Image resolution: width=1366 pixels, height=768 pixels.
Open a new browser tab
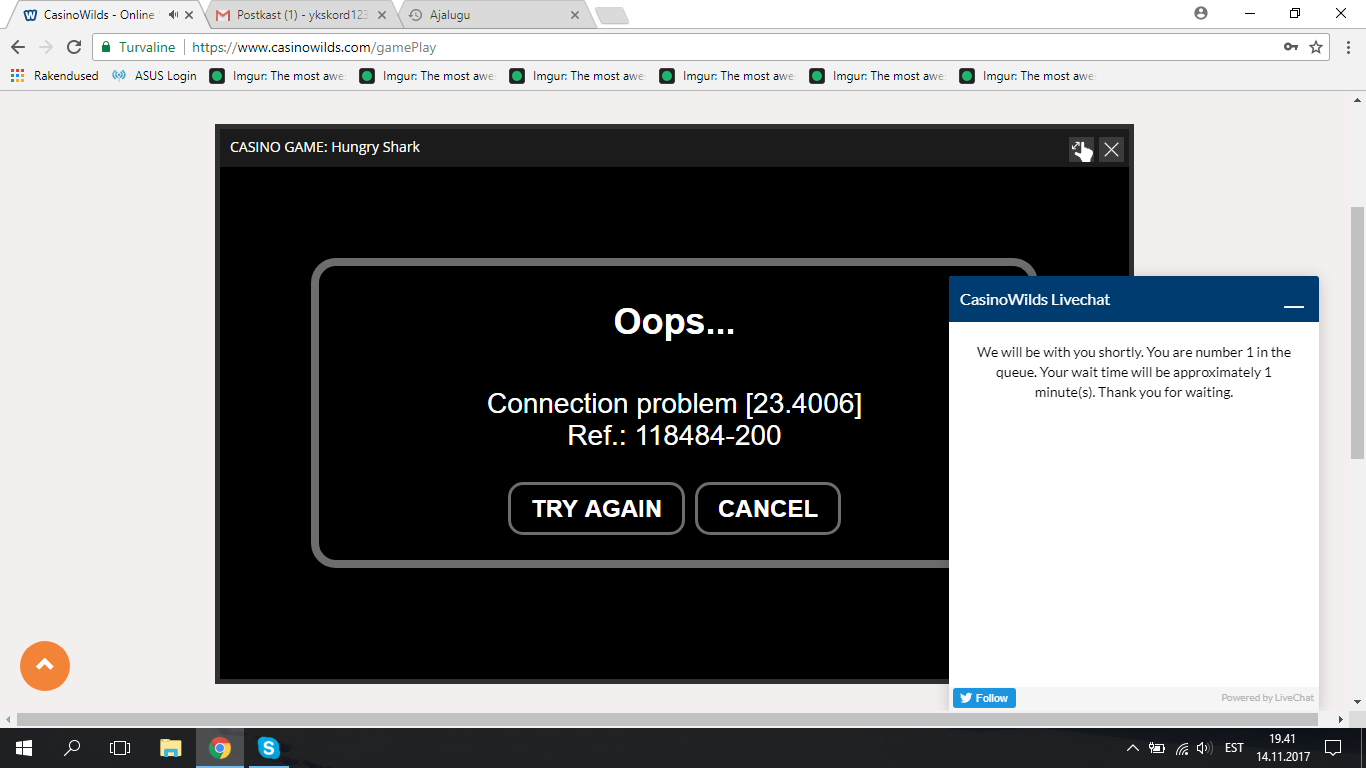tap(611, 15)
